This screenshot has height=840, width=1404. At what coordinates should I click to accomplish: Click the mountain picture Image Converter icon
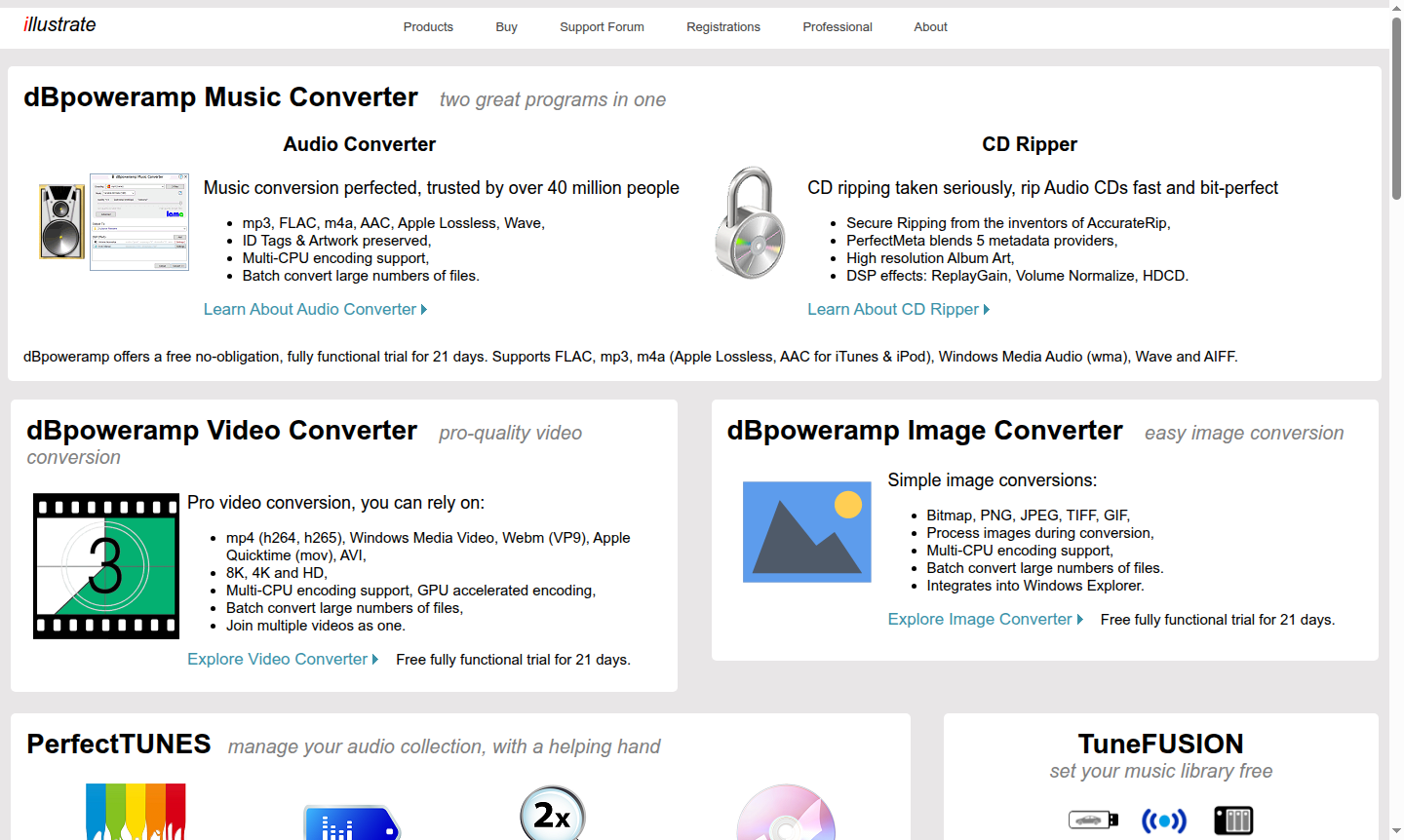[806, 532]
